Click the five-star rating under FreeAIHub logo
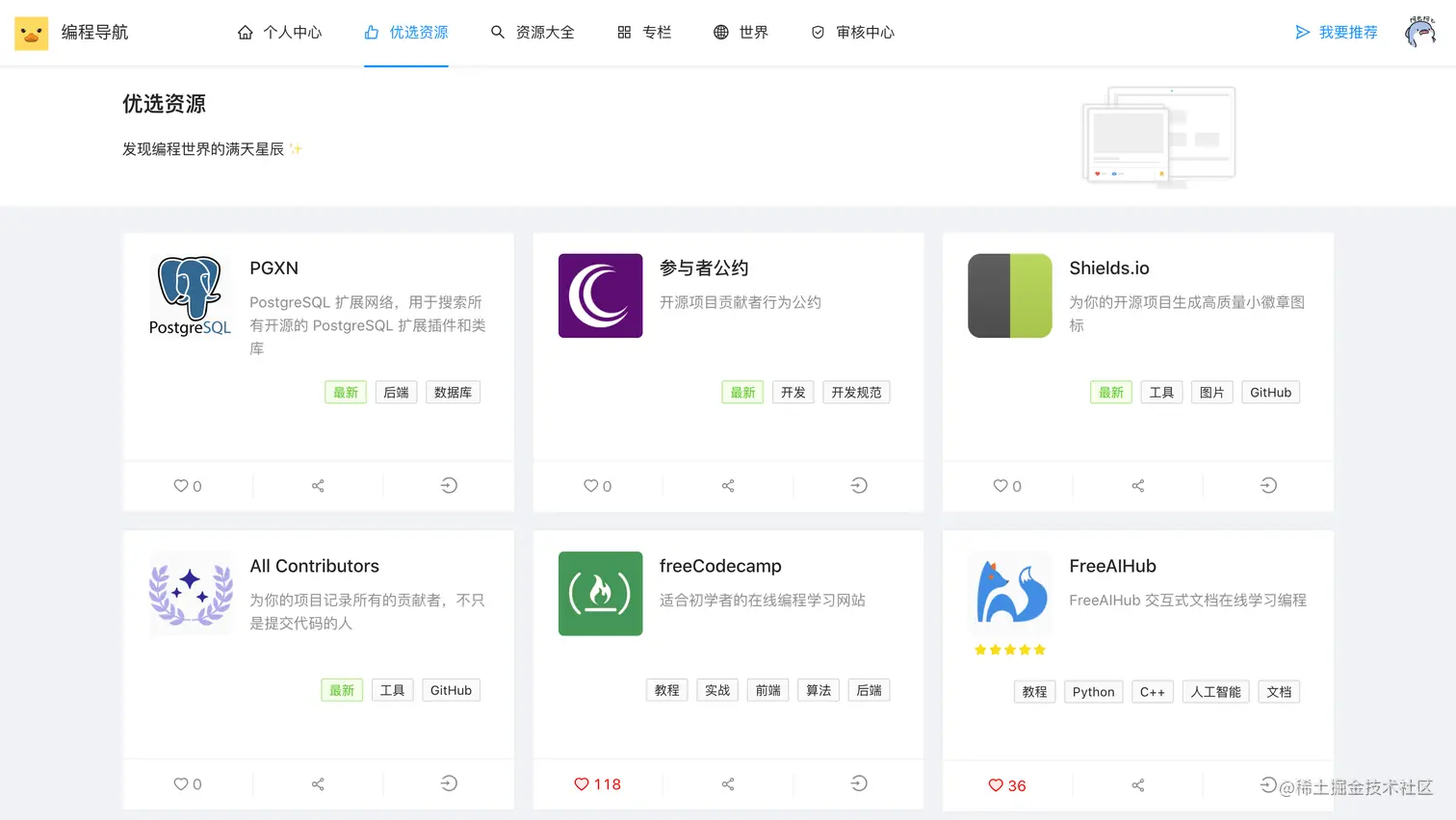 point(1010,650)
